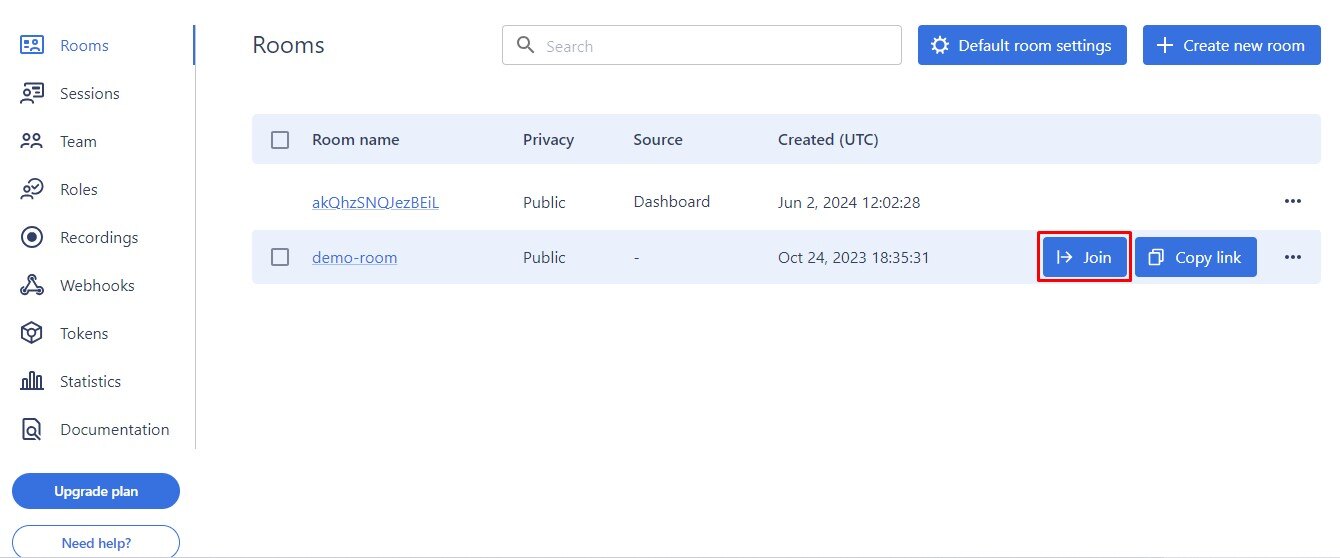Open Roles using its sidebar icon

32,189
